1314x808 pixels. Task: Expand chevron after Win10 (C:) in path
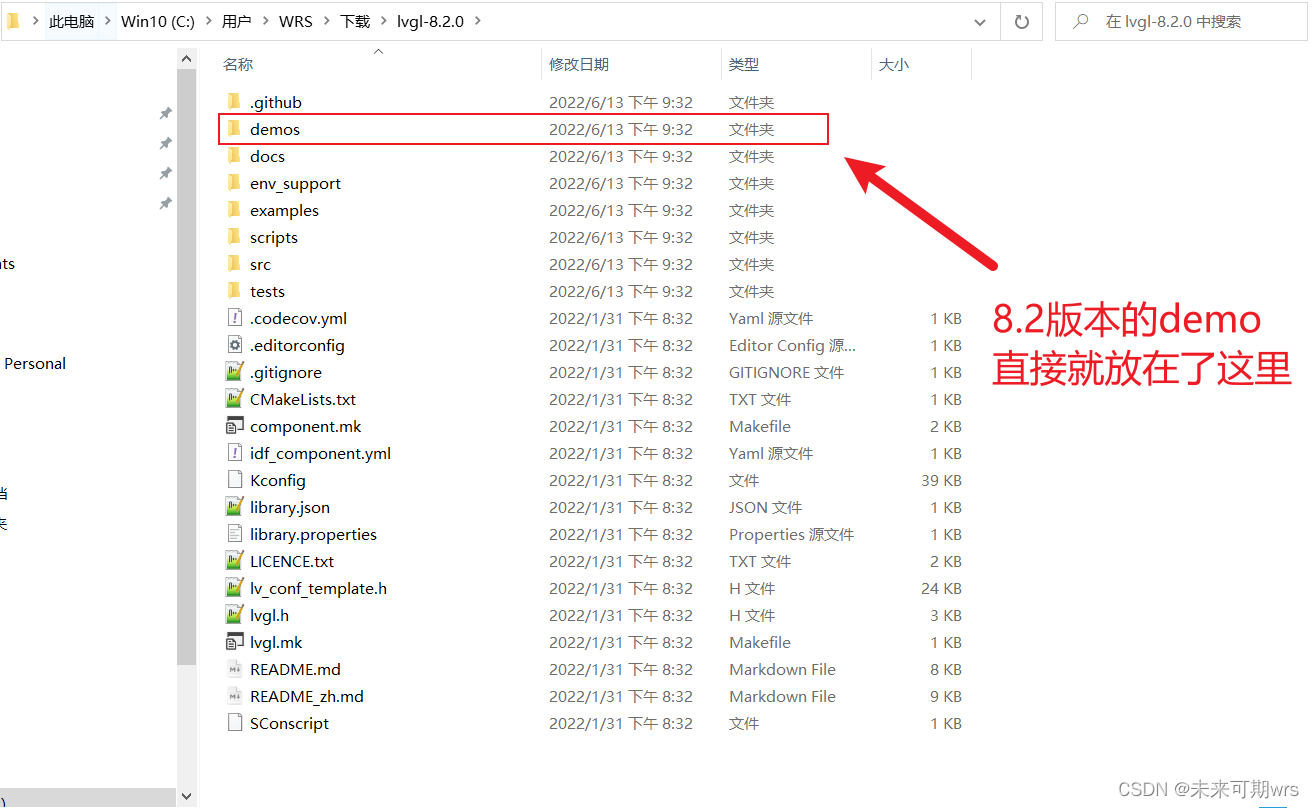pos(208,21)
